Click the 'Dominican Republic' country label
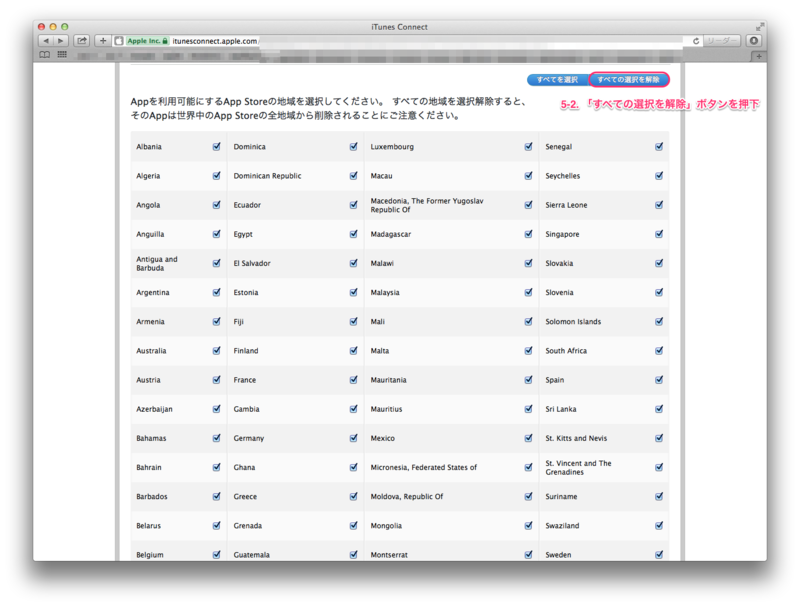 267,176
